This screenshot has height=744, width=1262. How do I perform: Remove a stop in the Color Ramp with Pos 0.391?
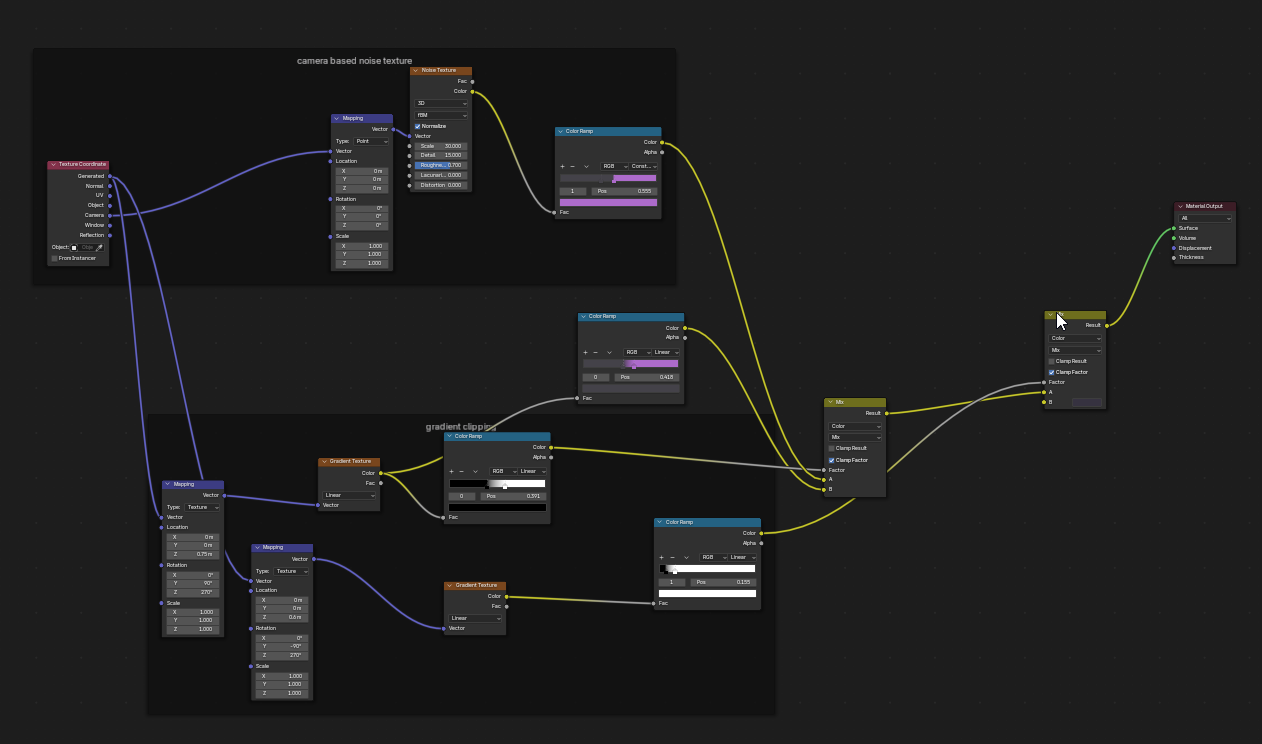[x=461, y=471]
